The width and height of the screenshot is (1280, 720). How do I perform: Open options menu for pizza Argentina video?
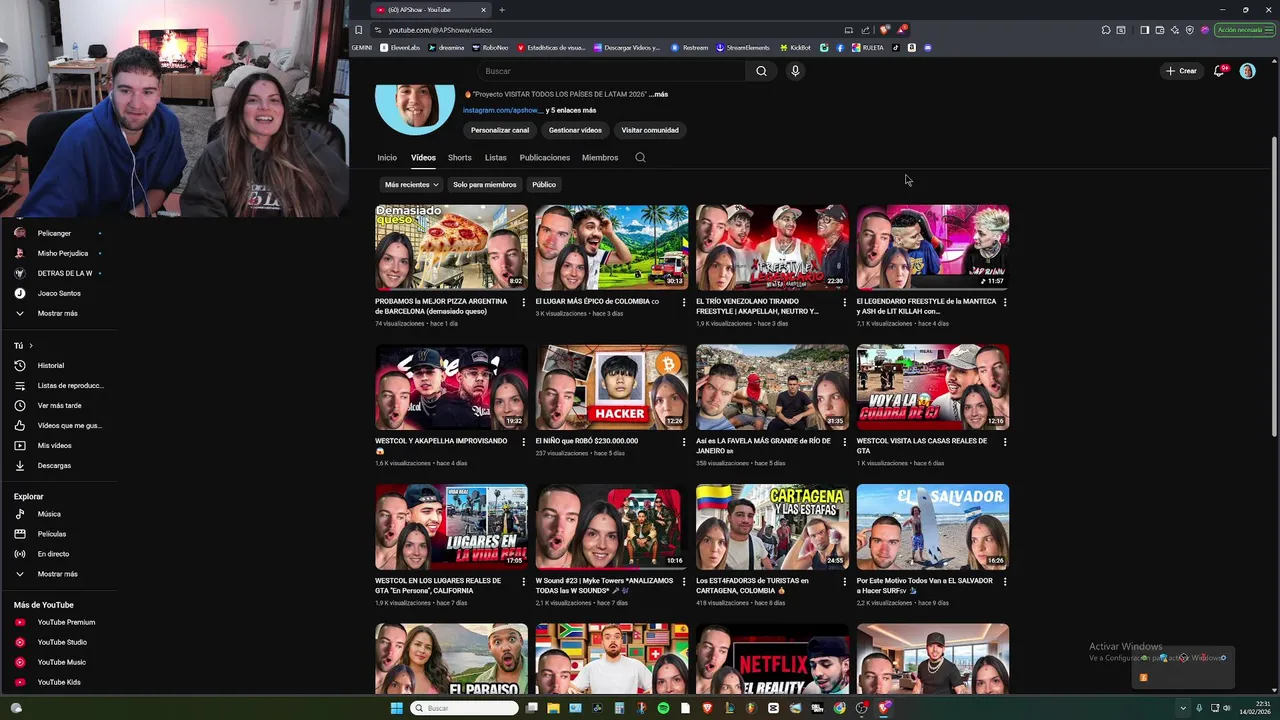coord(523,302)
